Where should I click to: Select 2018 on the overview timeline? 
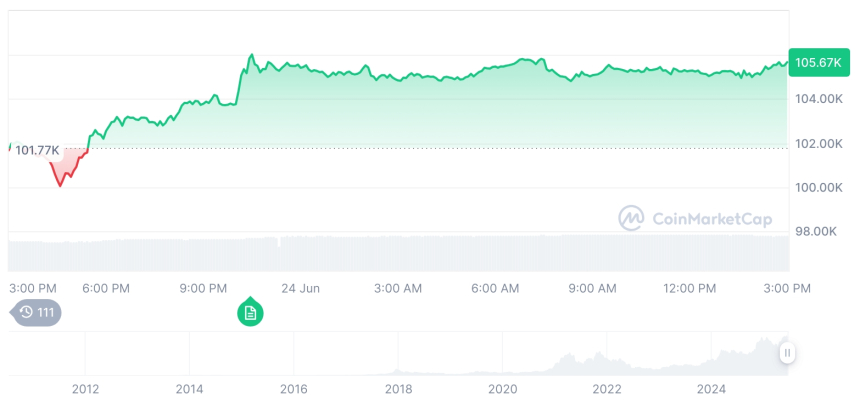[x=398, y=388]
